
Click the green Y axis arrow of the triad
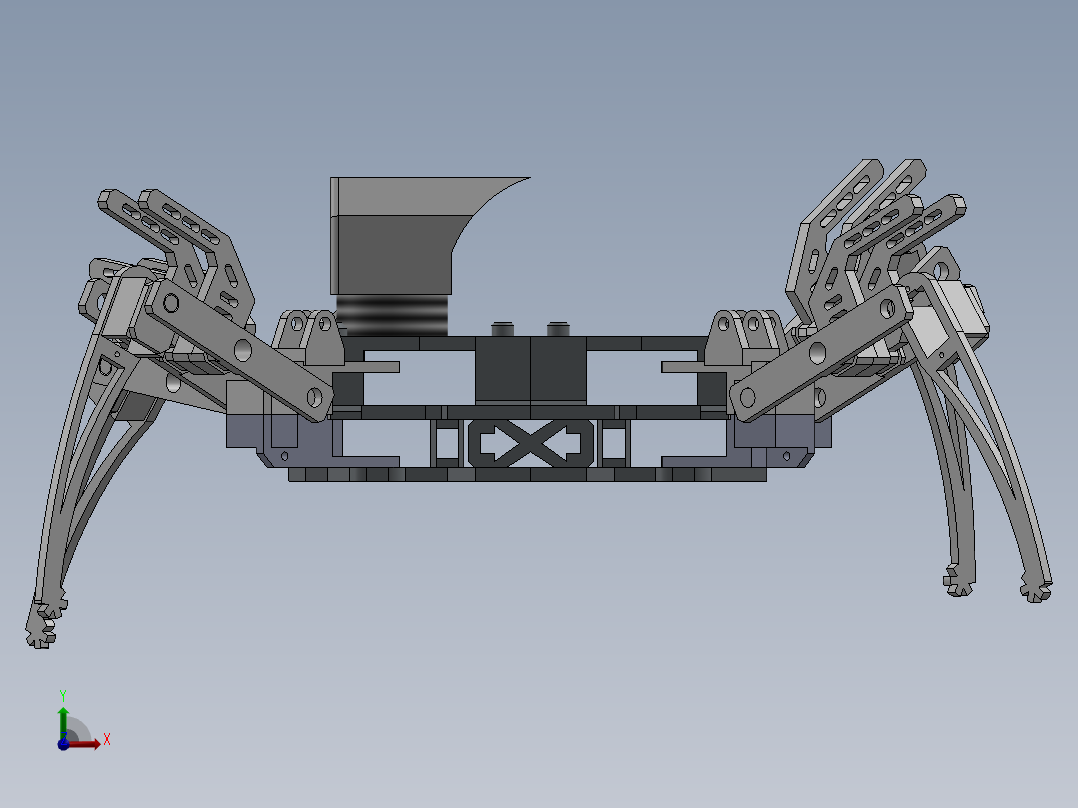[63, 722]
